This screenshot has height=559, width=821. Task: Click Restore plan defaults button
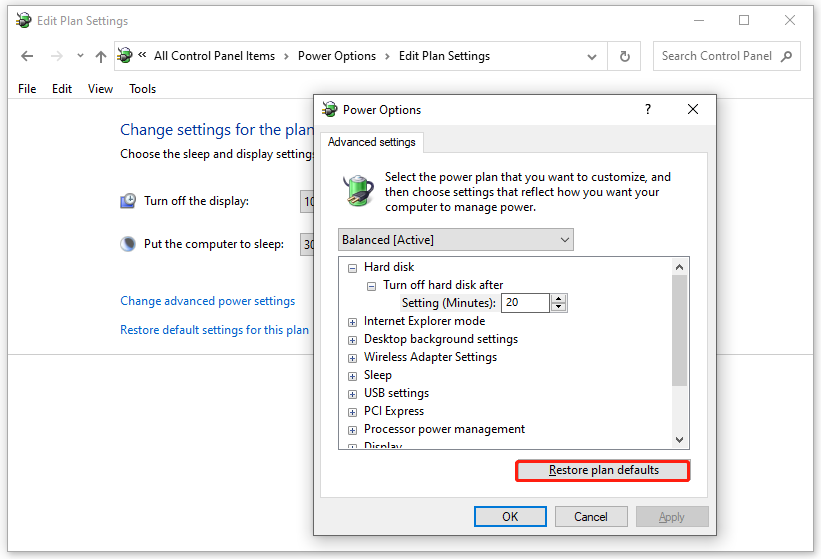coord(602,470)
